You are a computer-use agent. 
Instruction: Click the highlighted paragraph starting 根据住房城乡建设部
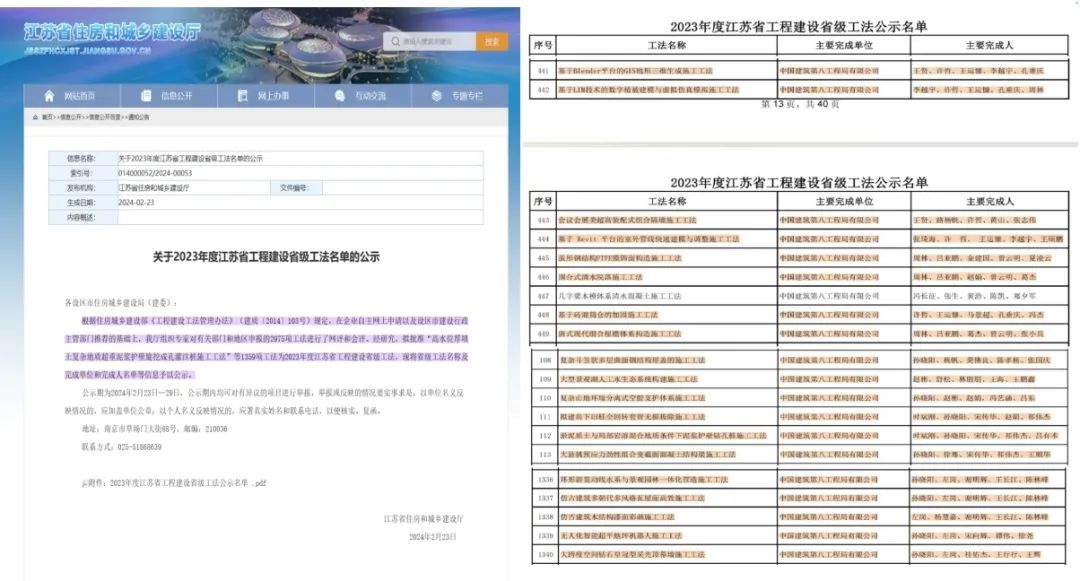coord(267,348)
